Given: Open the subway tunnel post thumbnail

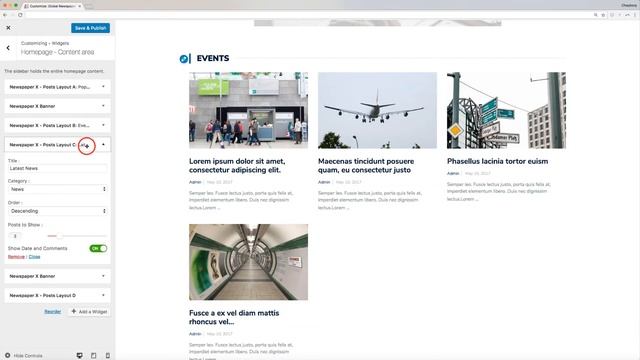Looking at the screenshot, I should click(248, 262).
